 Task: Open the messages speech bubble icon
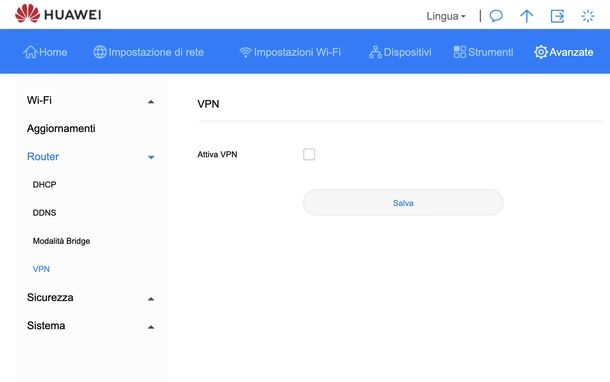pos(496,16)
